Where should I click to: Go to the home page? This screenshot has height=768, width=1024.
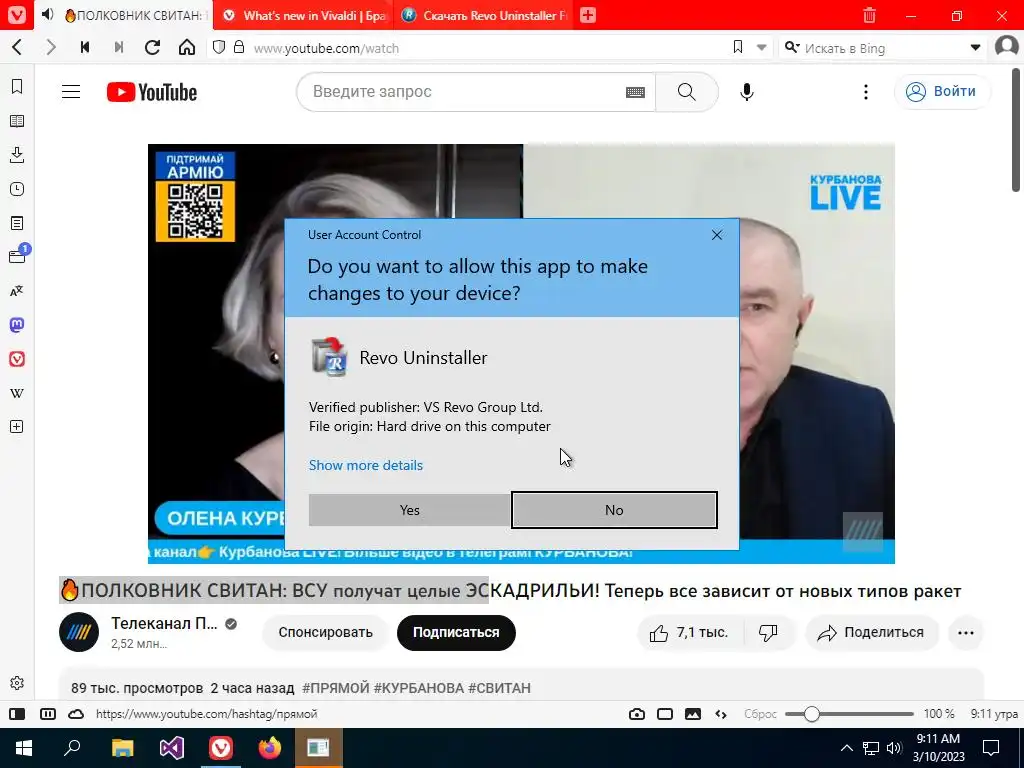[187, 48]
